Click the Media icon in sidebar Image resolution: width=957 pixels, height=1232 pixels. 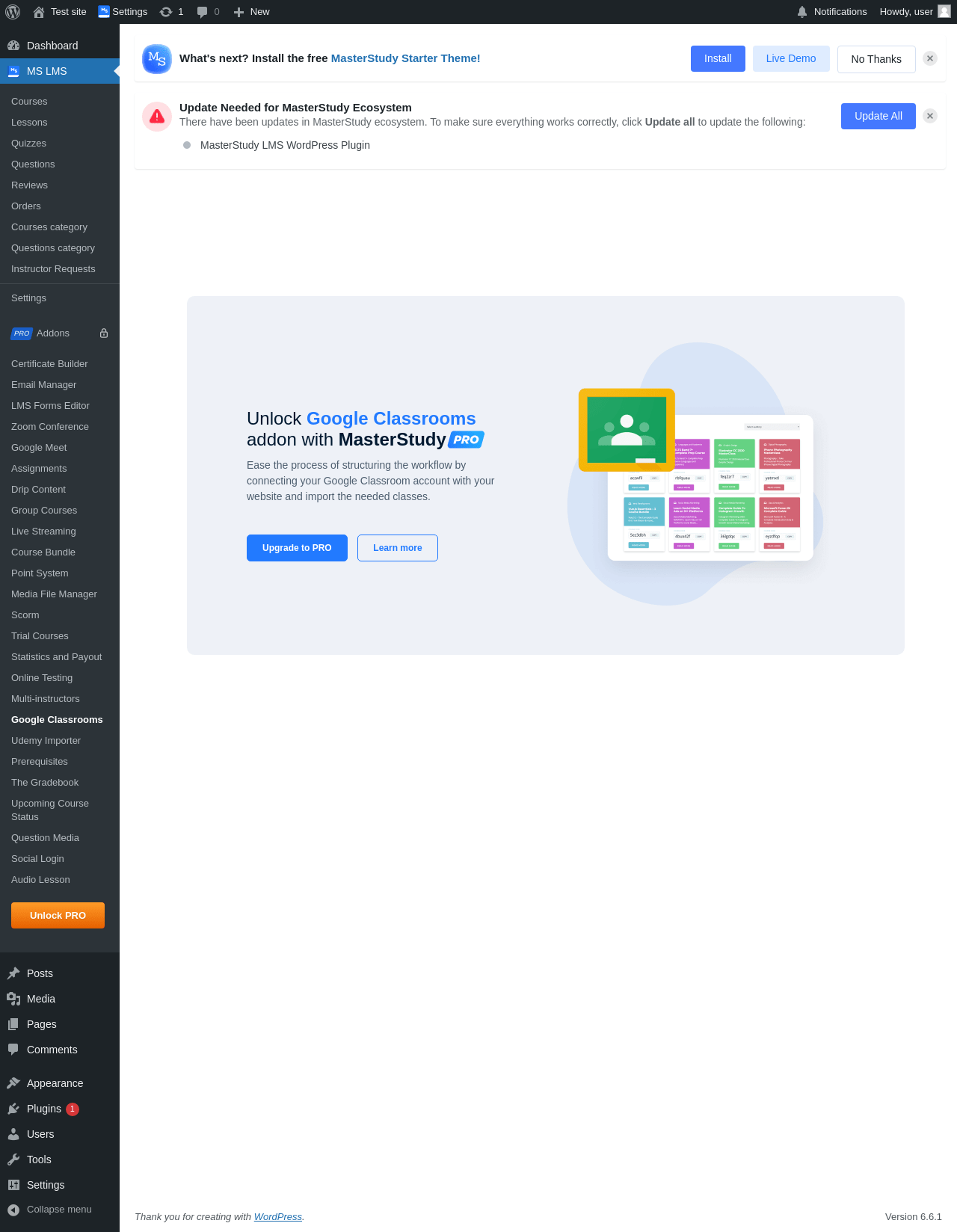point(13,999)
